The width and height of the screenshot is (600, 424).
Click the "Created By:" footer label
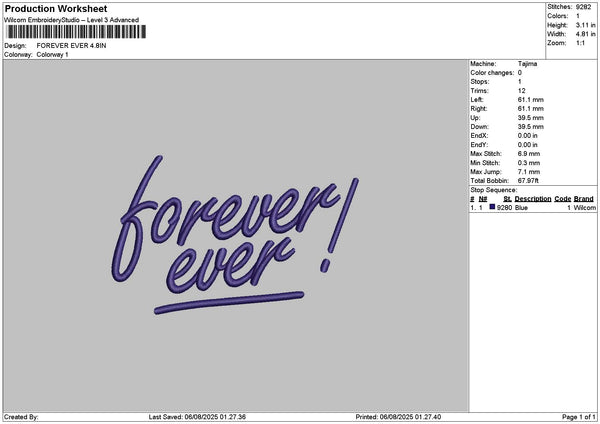point(21,417)
